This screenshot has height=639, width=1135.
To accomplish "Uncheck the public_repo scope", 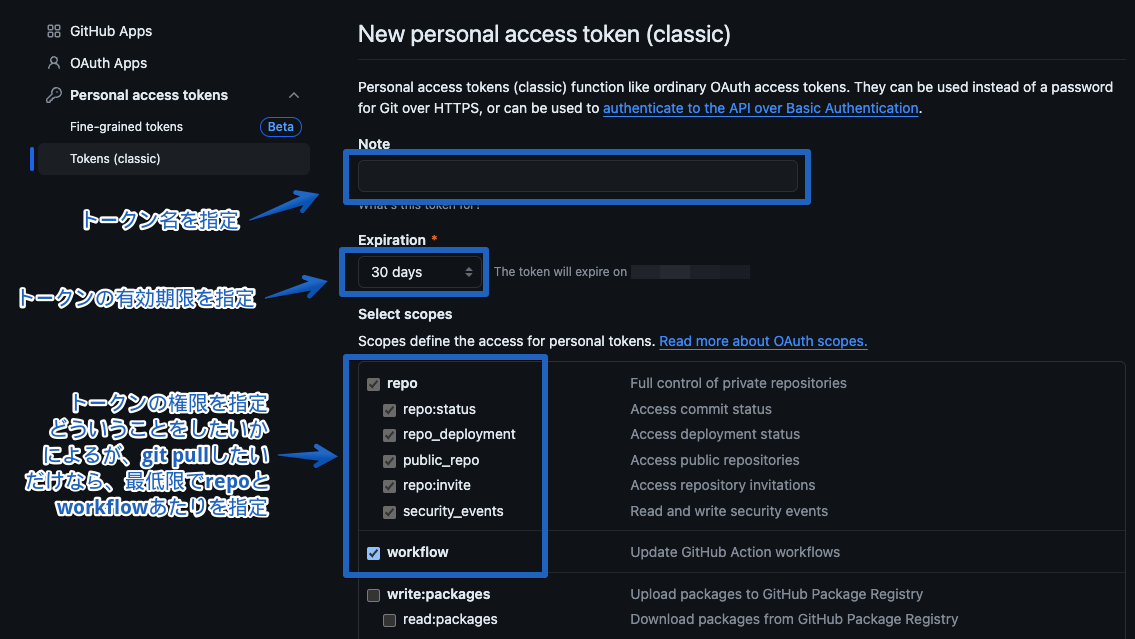I will pyautogui.click(x=389, y=460).
